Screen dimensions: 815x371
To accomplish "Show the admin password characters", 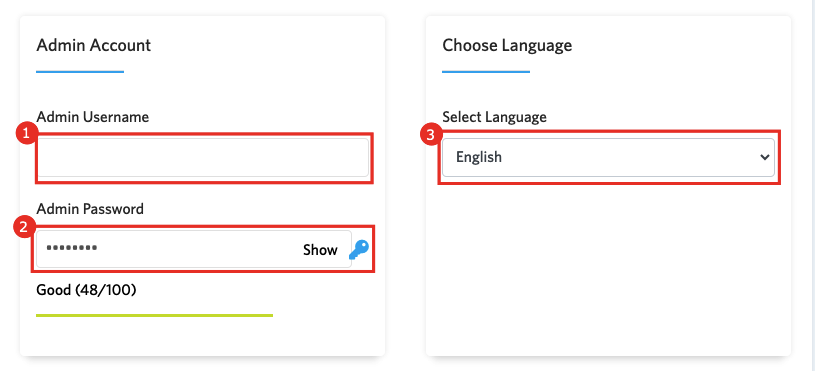I will click(x=320, y=250).
